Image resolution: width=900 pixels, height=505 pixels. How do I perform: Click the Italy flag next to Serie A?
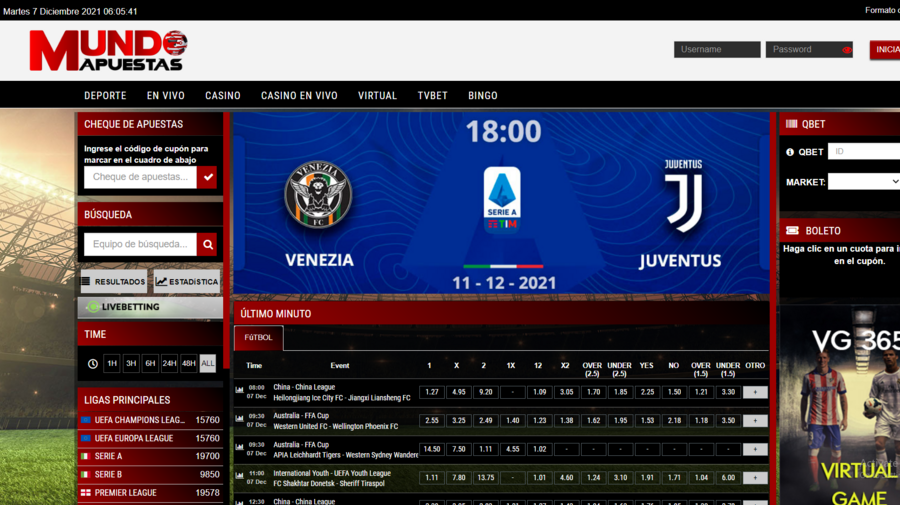pos(86,456)
